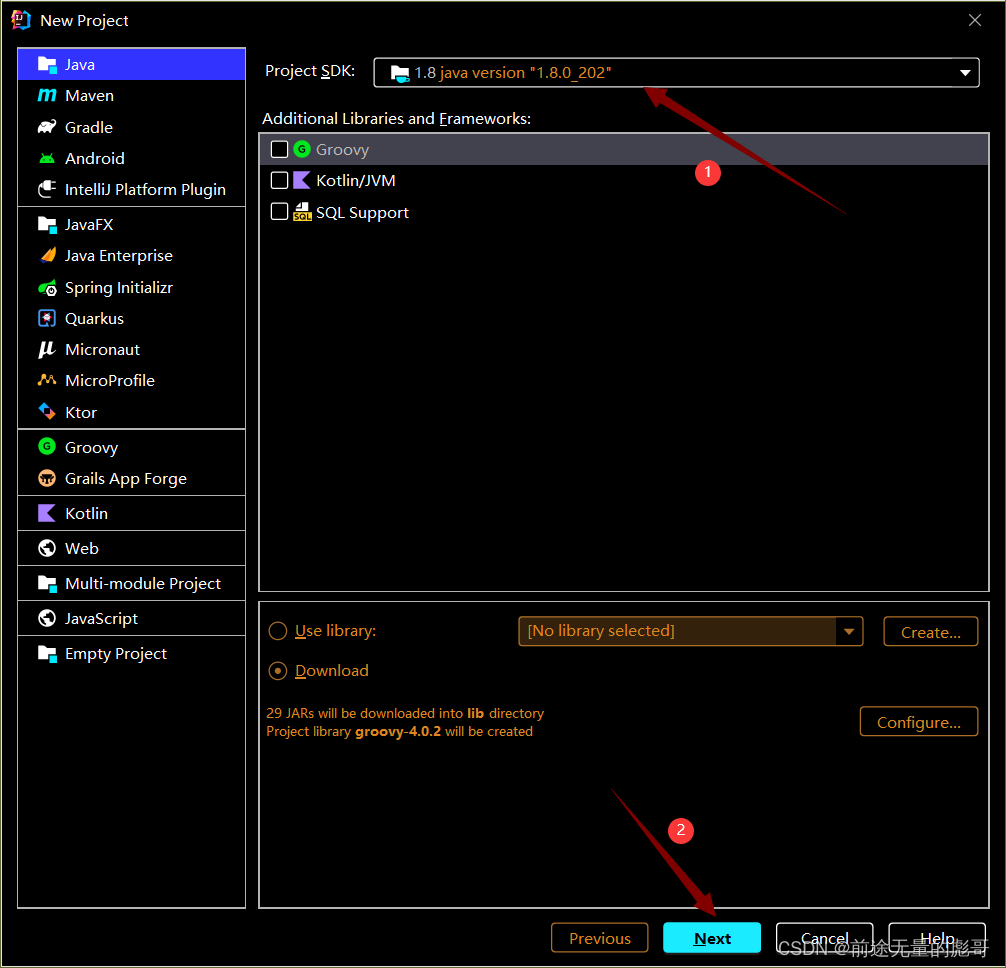Click Kotlin/JVM icon in frameworks list
The image size is (1006, 968).
(x=302, y=180)
